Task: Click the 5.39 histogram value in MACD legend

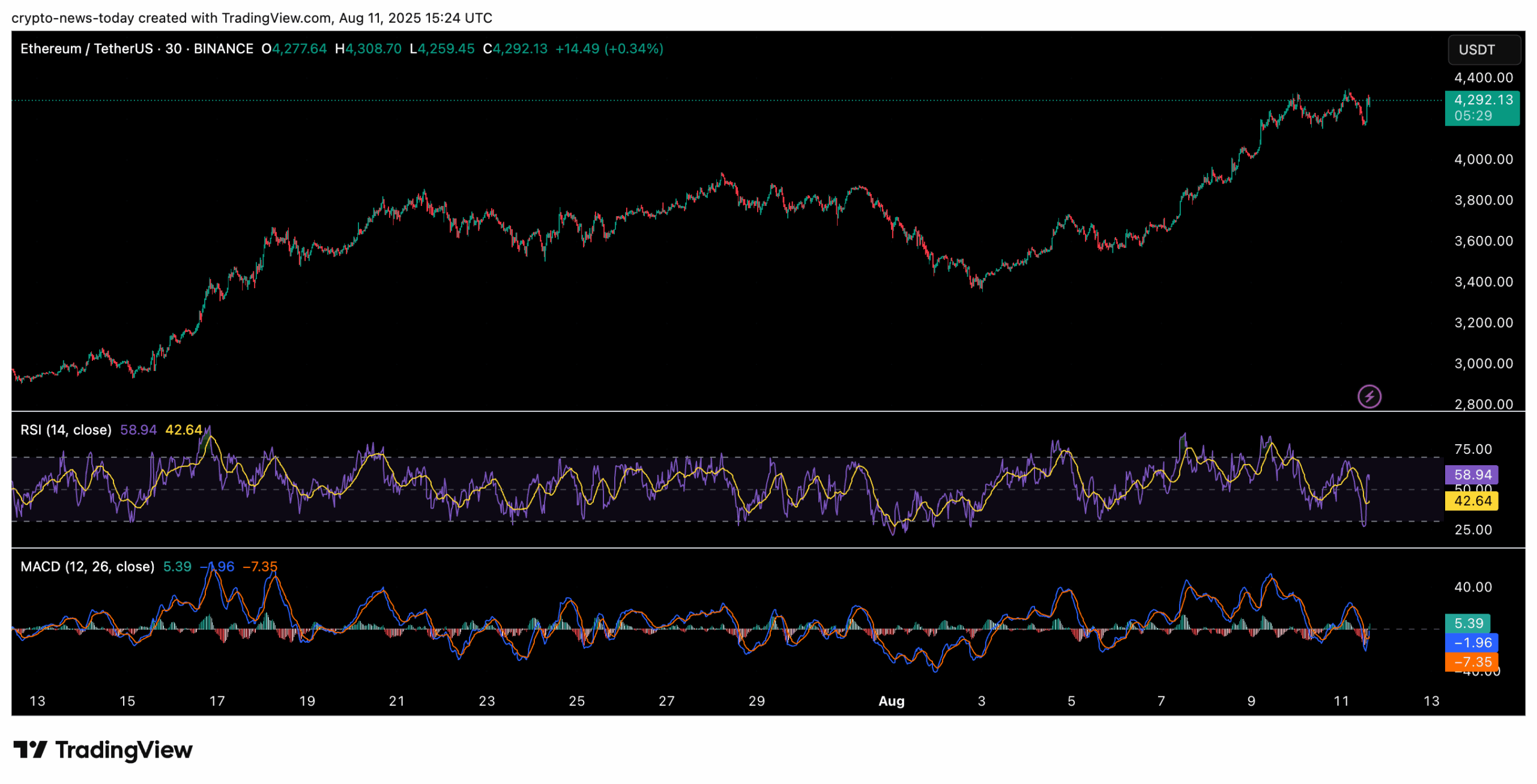Action: pyautogui.click(x=177, y=567)
